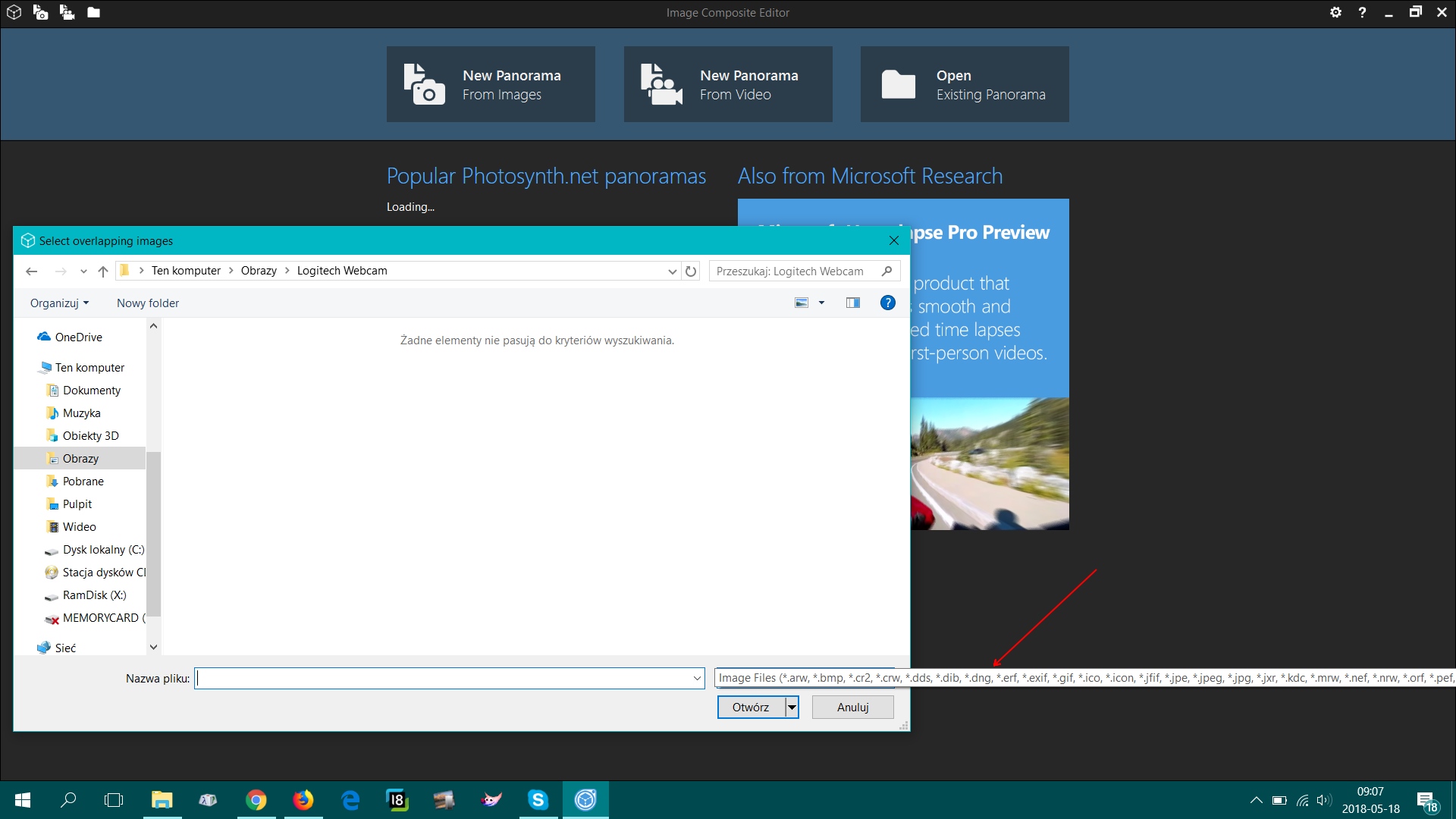Click the Image Composite Editor taskbar icon

585,800
